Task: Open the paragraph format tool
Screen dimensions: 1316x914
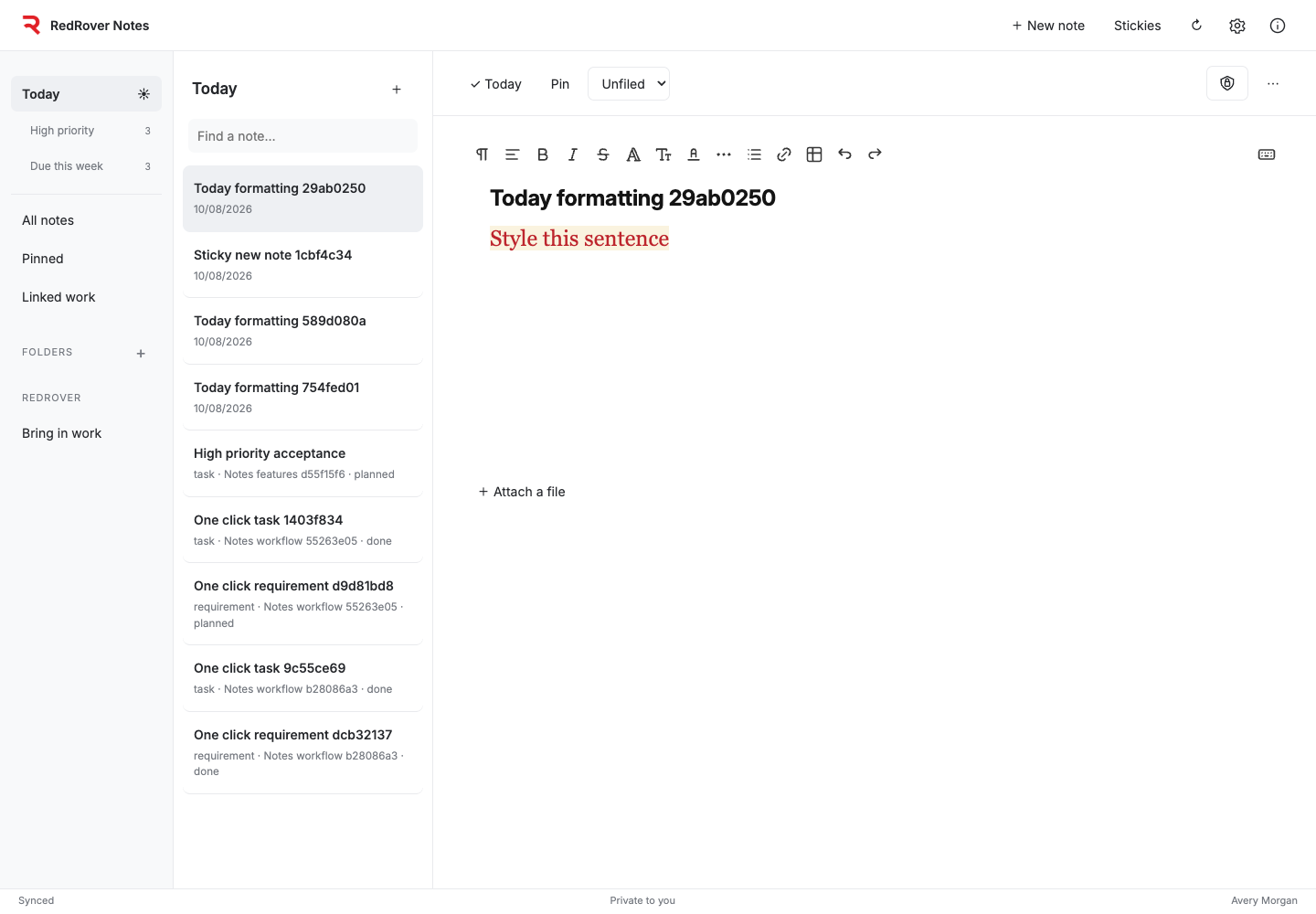Action: click(482, 154)
